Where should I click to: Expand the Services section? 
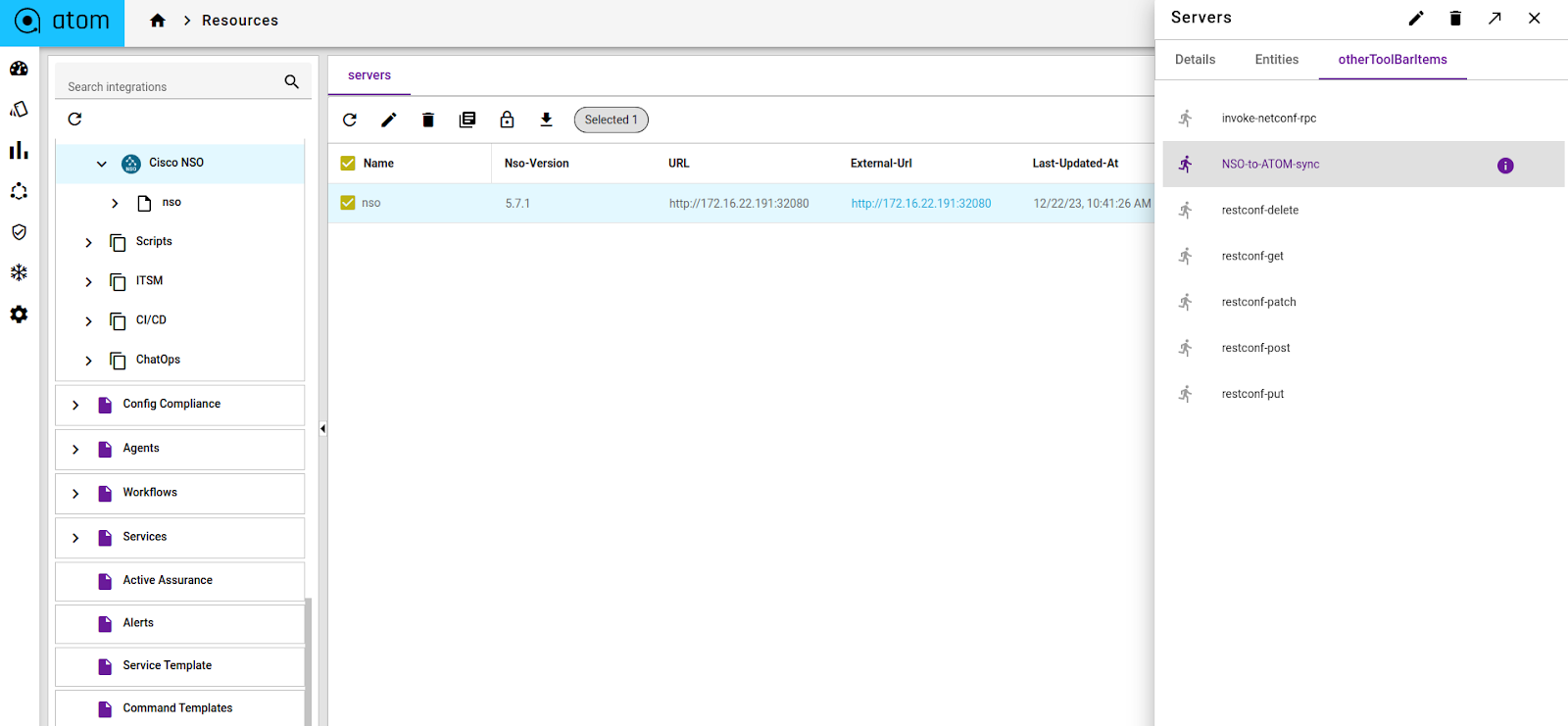coord(75,538)
